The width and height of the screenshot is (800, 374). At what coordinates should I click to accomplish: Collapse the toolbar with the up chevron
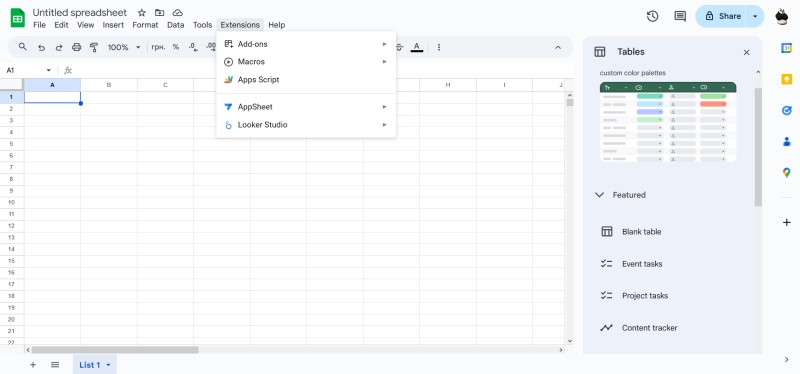point(558,47)
